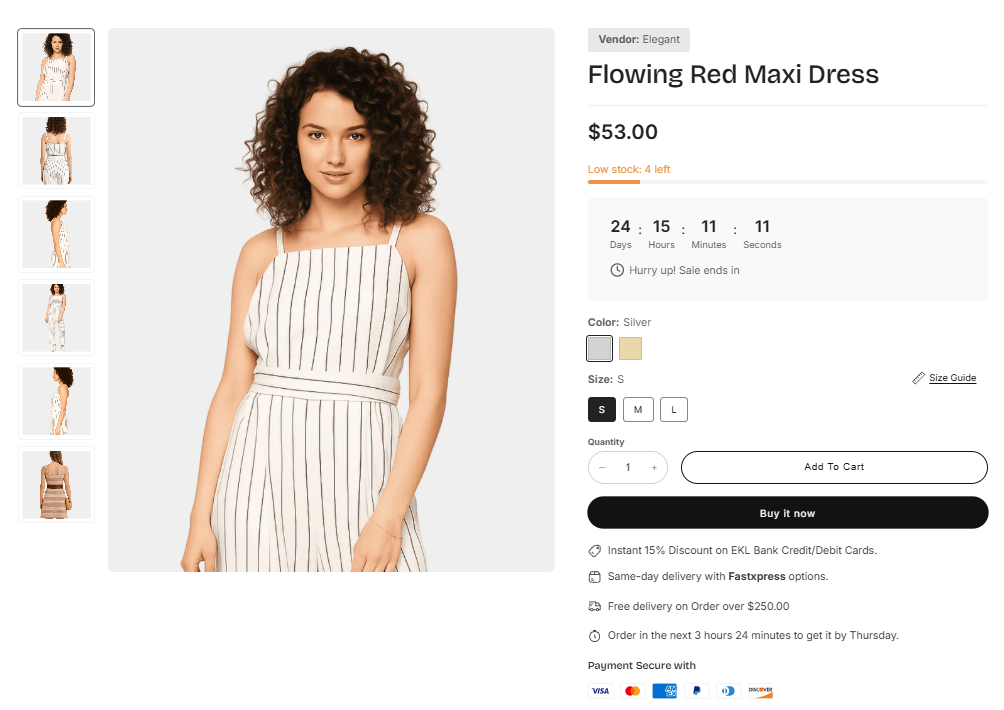Click the Mastercard payment icon

pos(632,691)
